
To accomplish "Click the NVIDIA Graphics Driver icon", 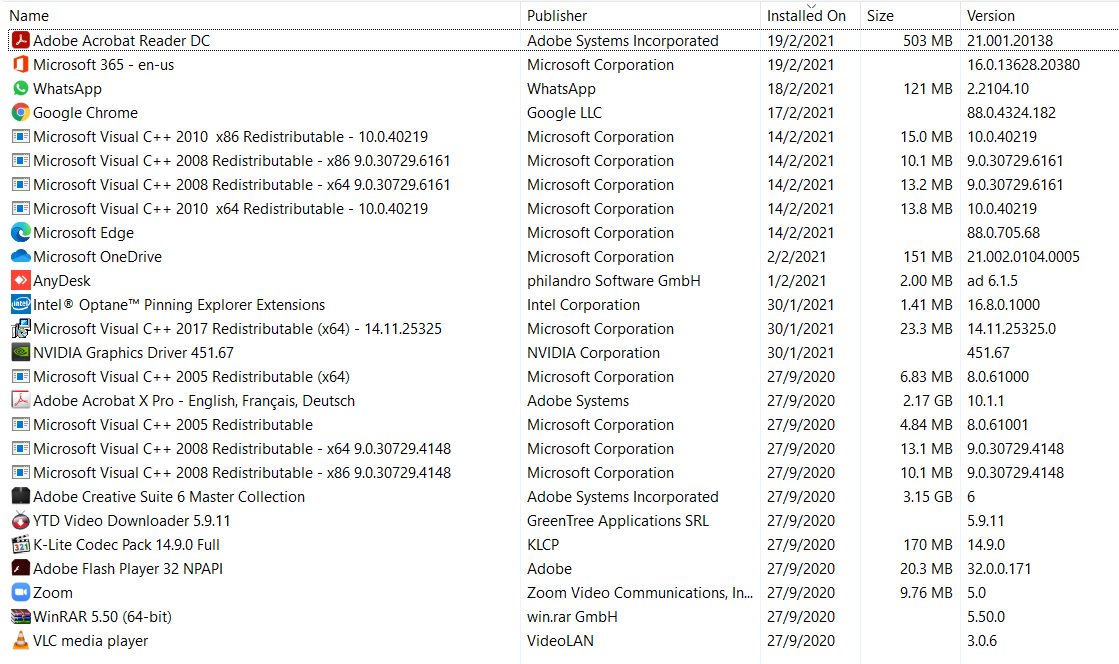I will tap(21, 353).
